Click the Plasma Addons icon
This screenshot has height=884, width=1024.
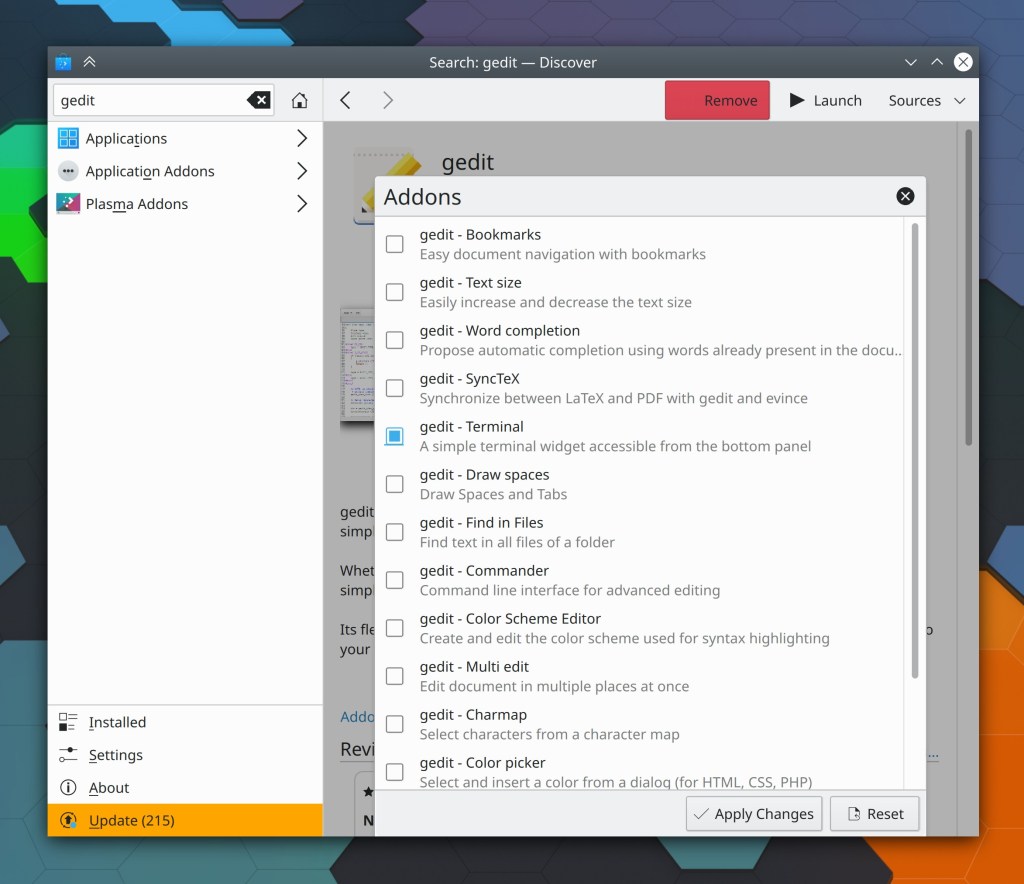68,204
